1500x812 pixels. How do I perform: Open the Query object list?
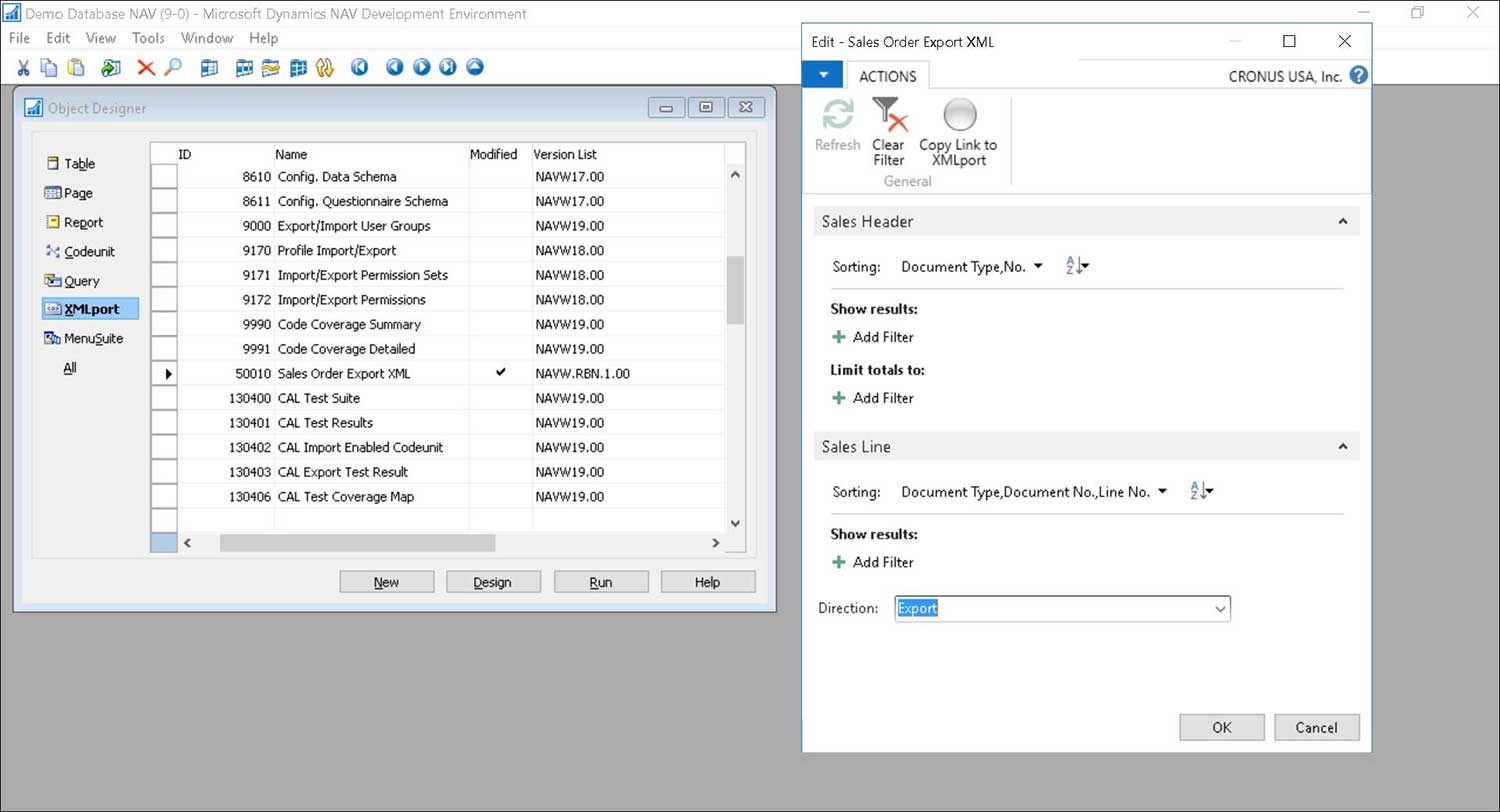(x=81, y=281)
